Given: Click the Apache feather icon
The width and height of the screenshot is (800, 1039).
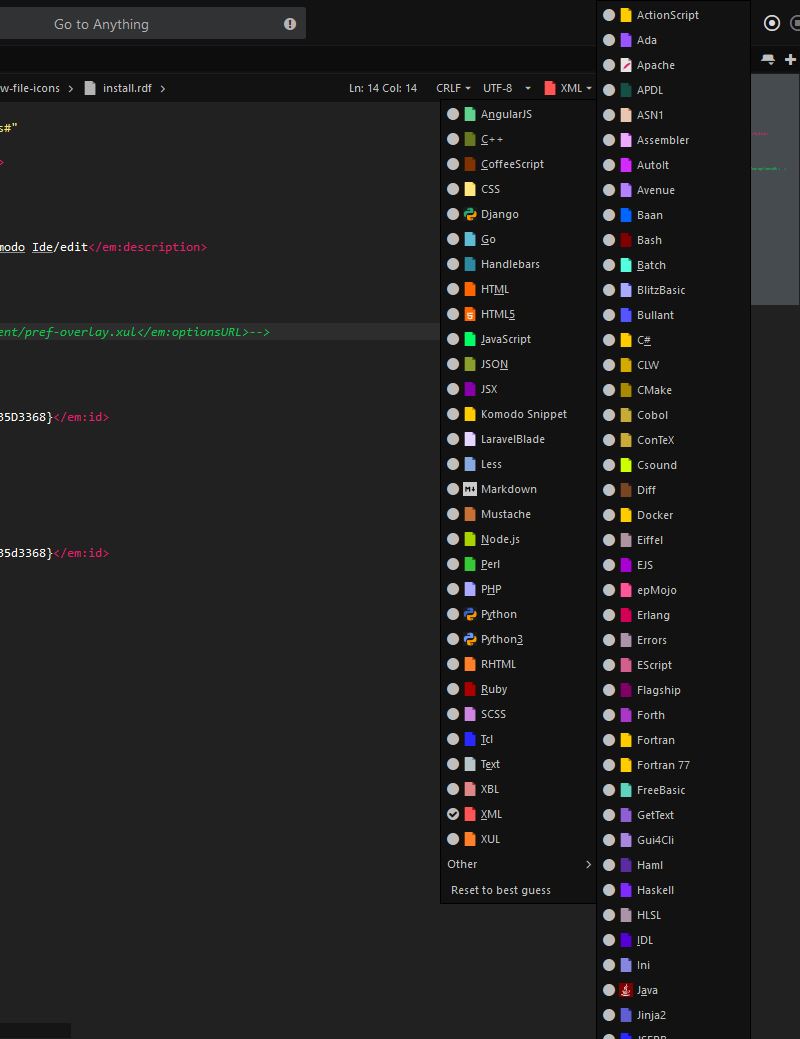Looking at the screenshot, I should (x=626, y=65).
